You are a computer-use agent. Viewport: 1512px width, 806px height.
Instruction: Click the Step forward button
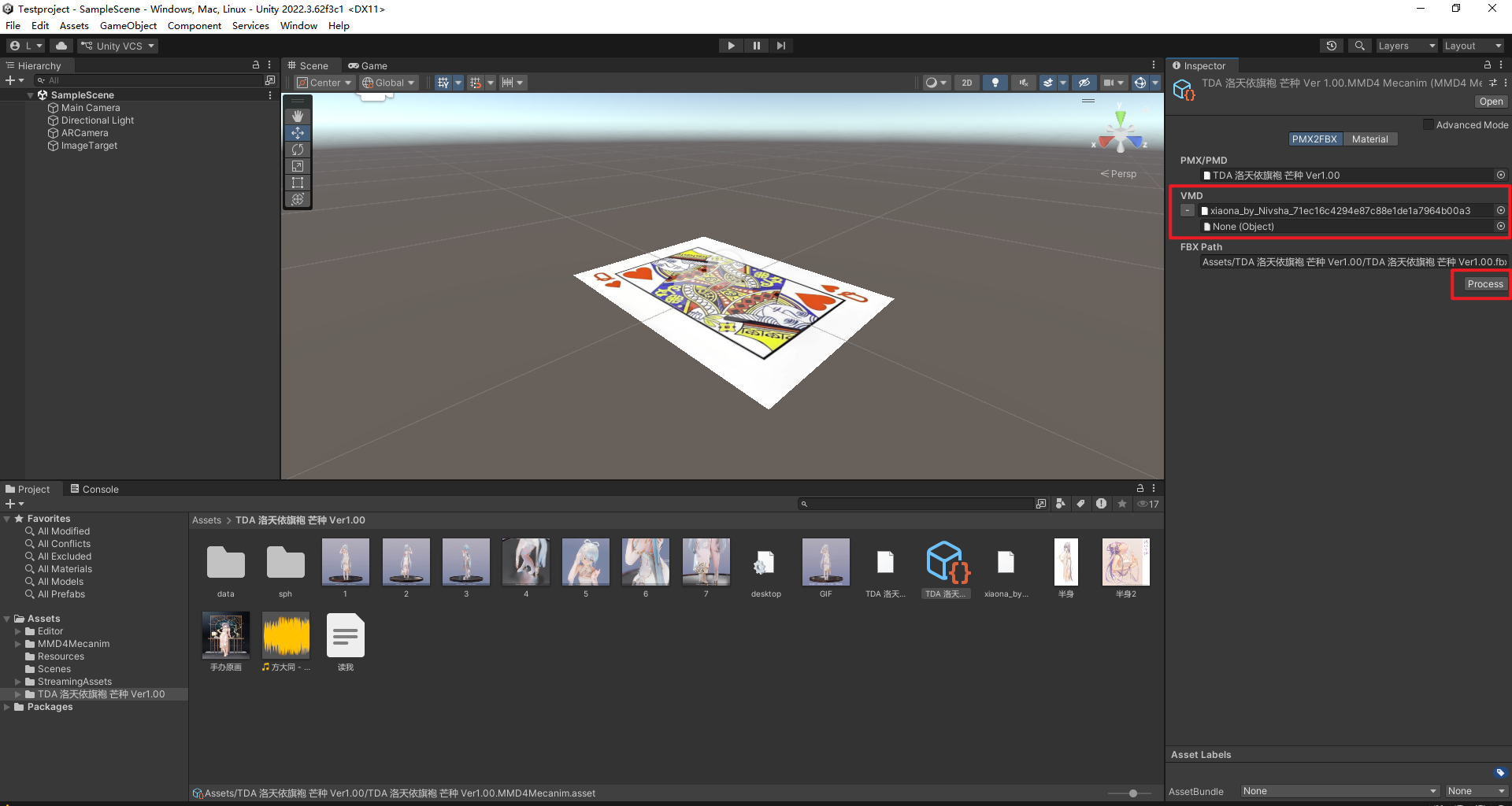pos(780,46)
